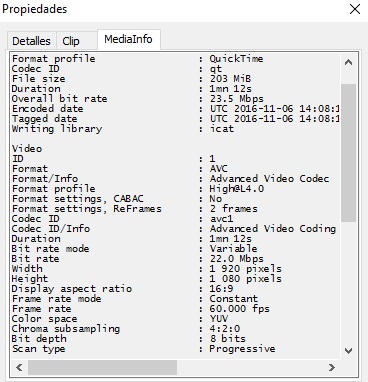Select the MediaInfo tab
Image resolution: width=368 pixels, height=382 pixels.
(128, 39)
